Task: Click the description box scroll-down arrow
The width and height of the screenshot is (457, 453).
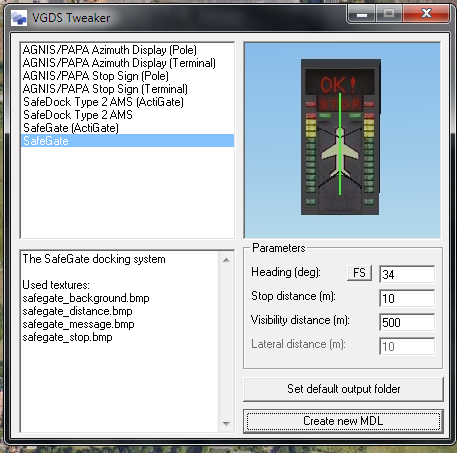Action: (x=226, y=424)
